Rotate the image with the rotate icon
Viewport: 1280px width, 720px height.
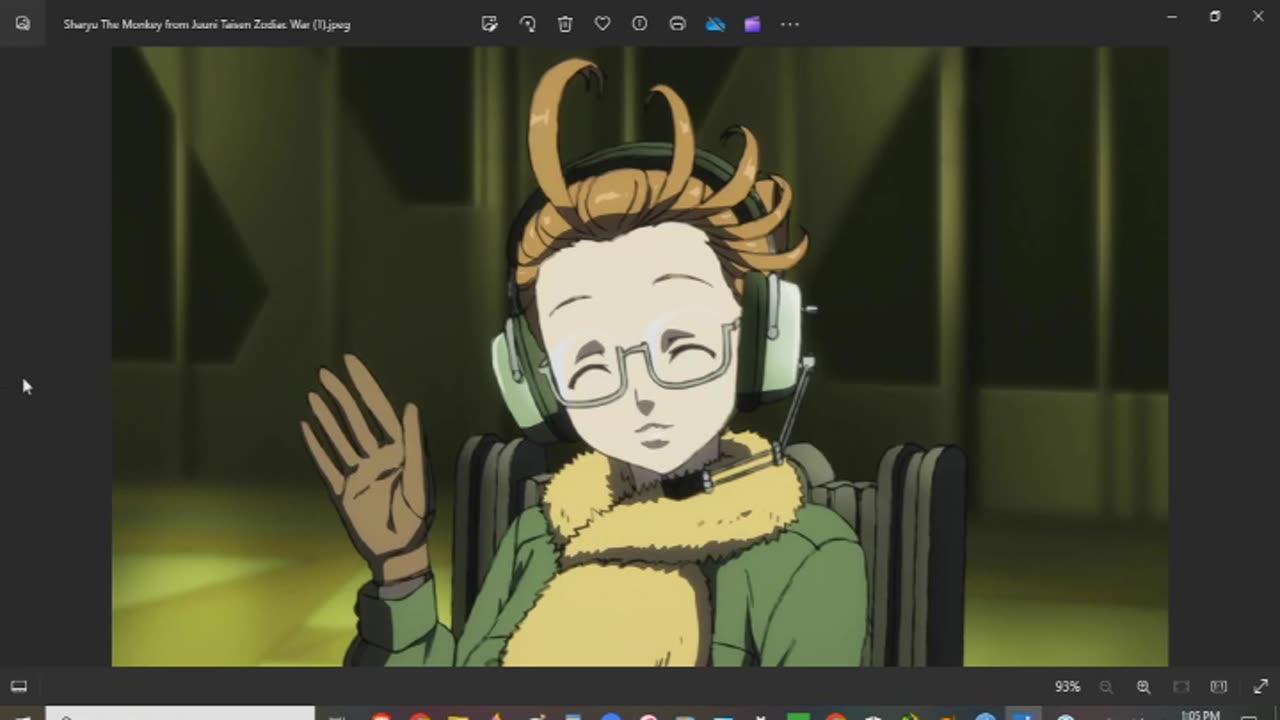click(527, 24)
